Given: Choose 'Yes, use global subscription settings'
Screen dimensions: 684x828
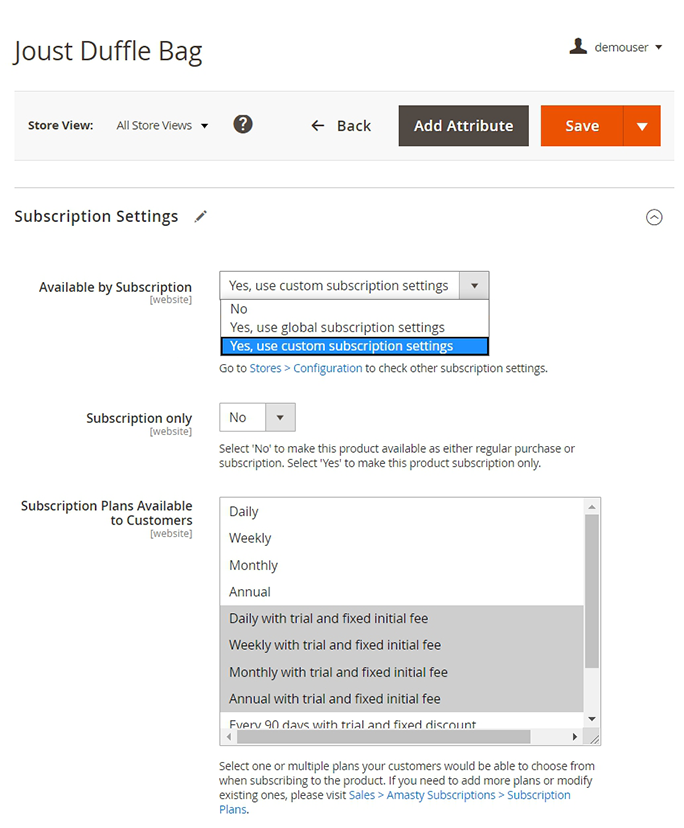Looking at the screenshot, I should (337, 327).
